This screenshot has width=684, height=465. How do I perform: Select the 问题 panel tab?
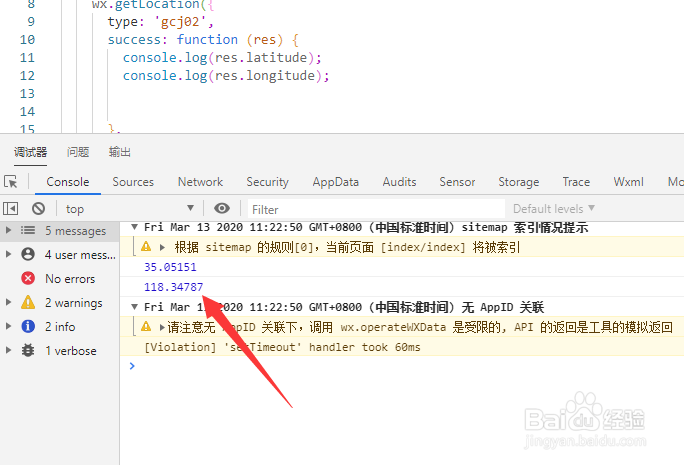[78, 152]
